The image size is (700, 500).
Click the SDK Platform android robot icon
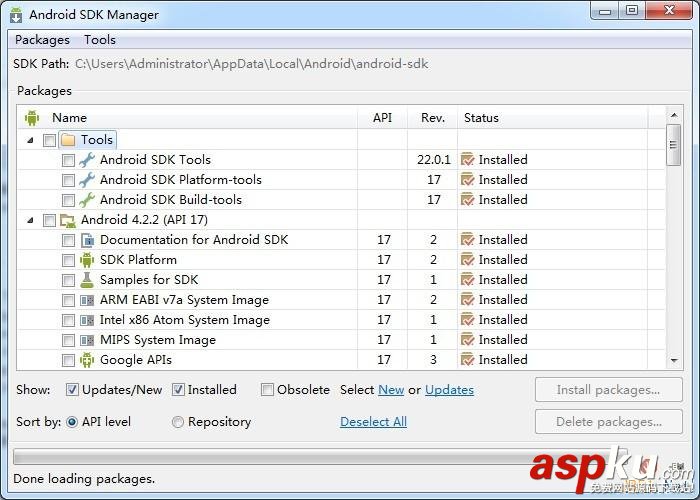tap(87, 260)
